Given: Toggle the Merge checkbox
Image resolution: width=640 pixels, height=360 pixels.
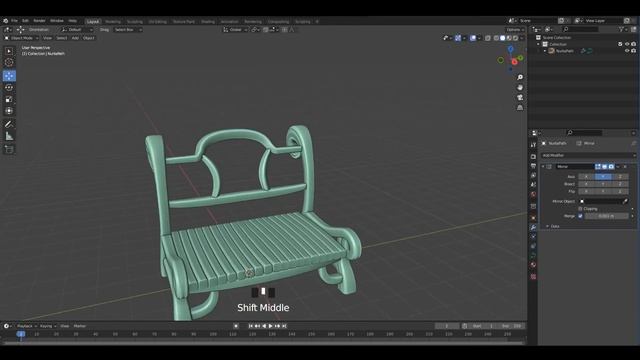Looking at the screenshot, I should (x=580, y=216).
